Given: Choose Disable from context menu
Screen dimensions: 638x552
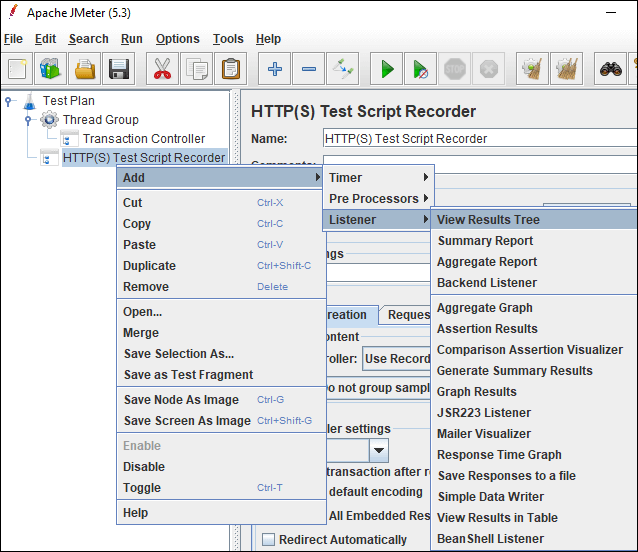Looking at the screenshot, I should pyautogui.click(x=144, y=467).
